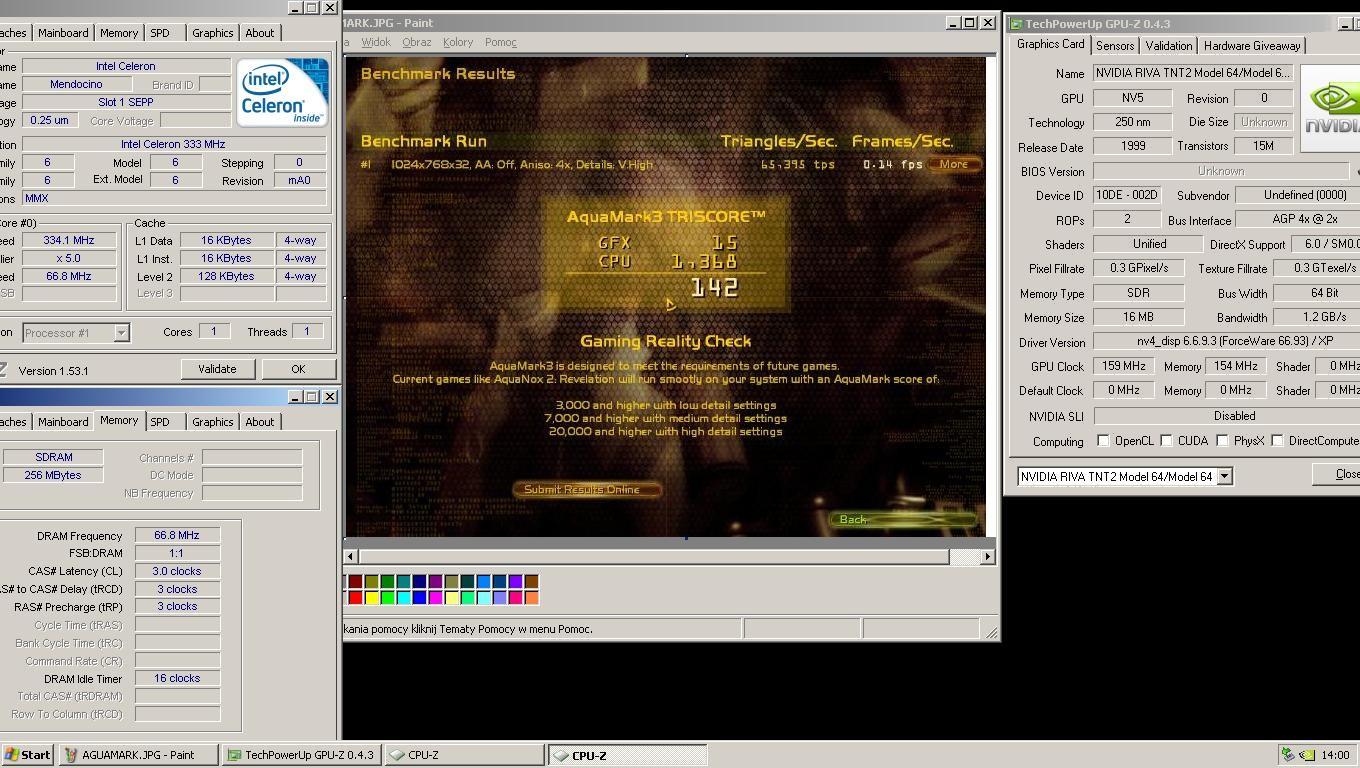Click the right arrow of Paint's horizontal scrollbar
1360x768 pixels.
coord(987,556)
